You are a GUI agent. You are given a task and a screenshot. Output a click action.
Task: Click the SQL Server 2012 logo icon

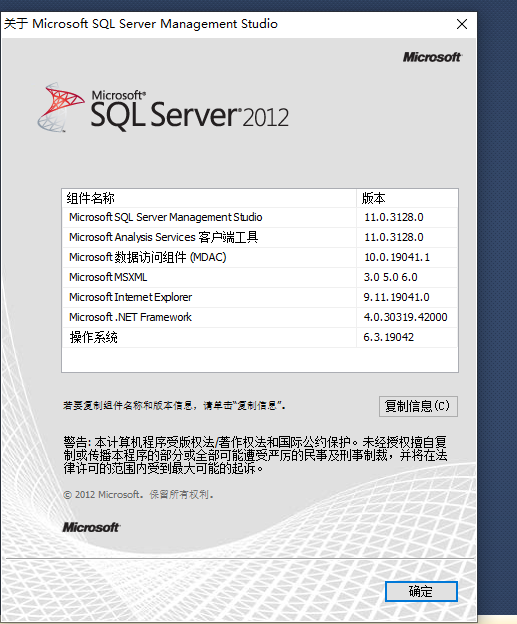click(60, 107)
